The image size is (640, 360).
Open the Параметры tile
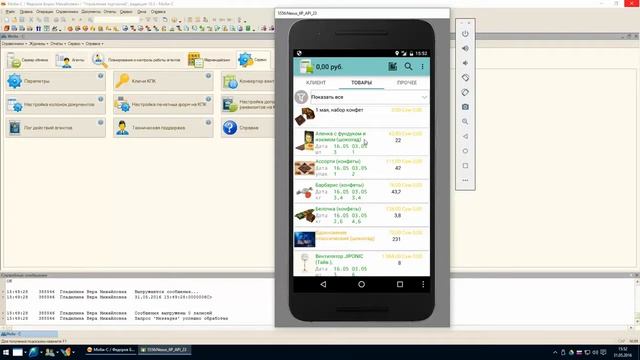coord(56,81)
